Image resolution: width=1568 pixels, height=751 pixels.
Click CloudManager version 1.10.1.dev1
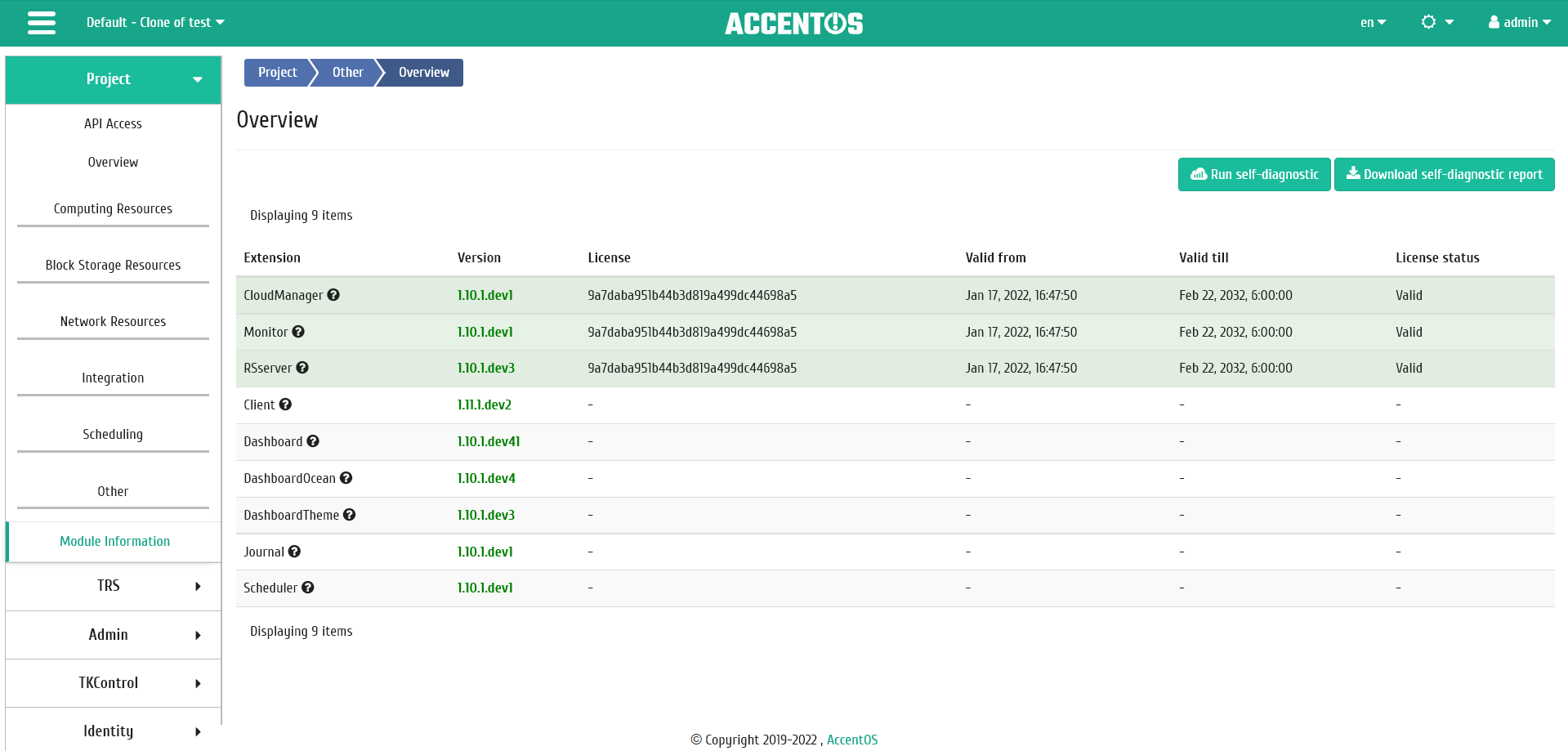pos(485,296)
